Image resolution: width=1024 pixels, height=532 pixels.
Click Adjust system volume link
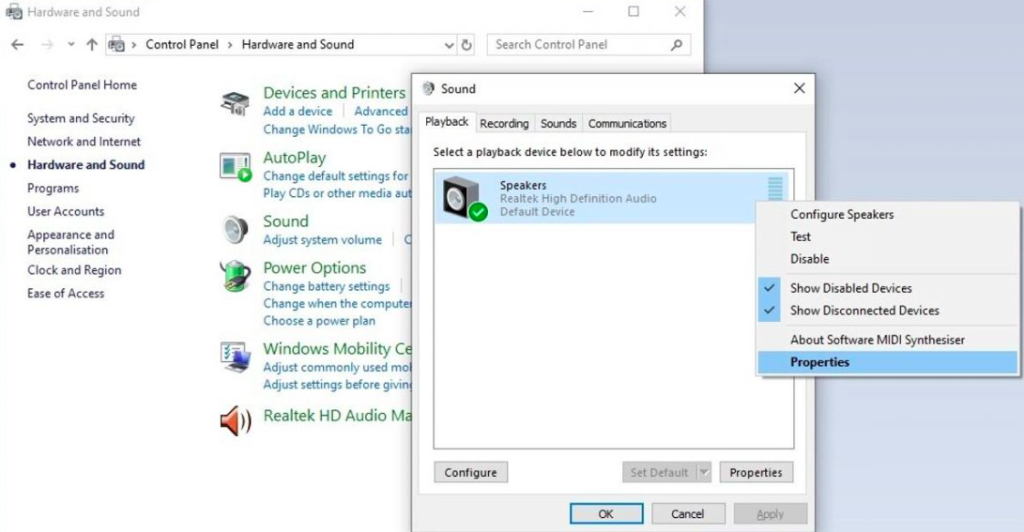point(323,240)
